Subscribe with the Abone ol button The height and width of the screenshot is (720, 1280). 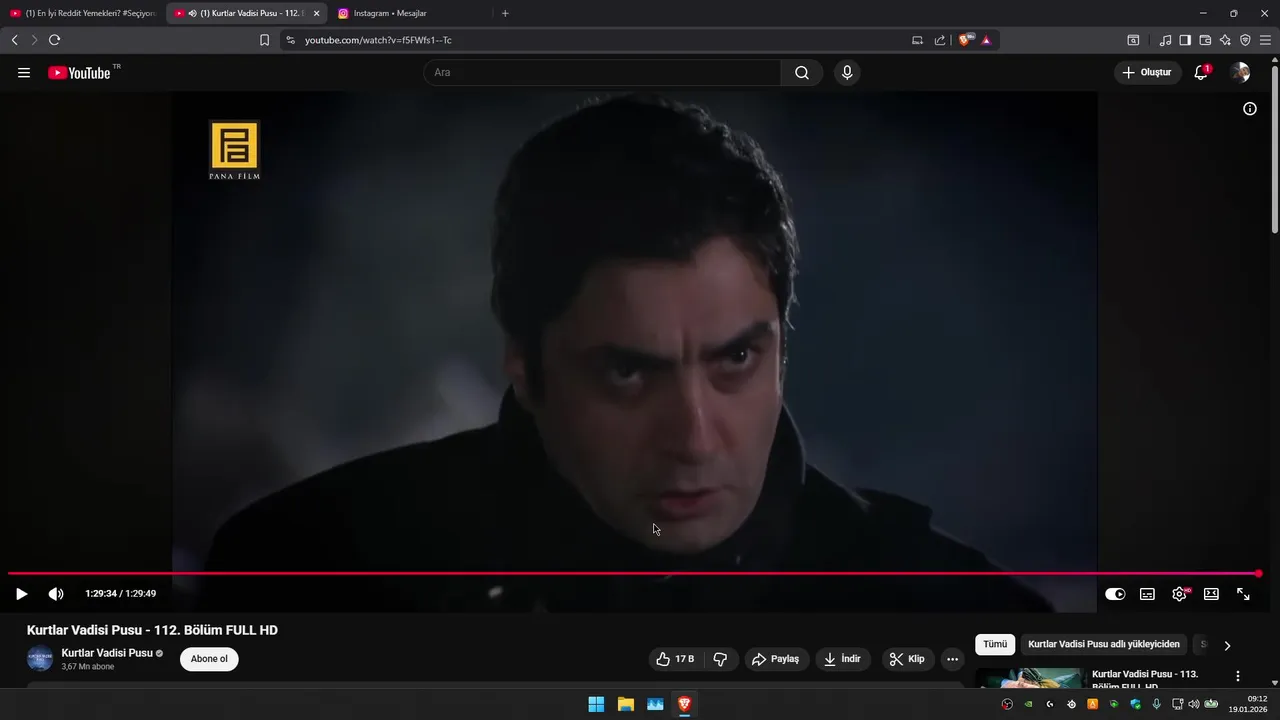[x=209, y=659]
